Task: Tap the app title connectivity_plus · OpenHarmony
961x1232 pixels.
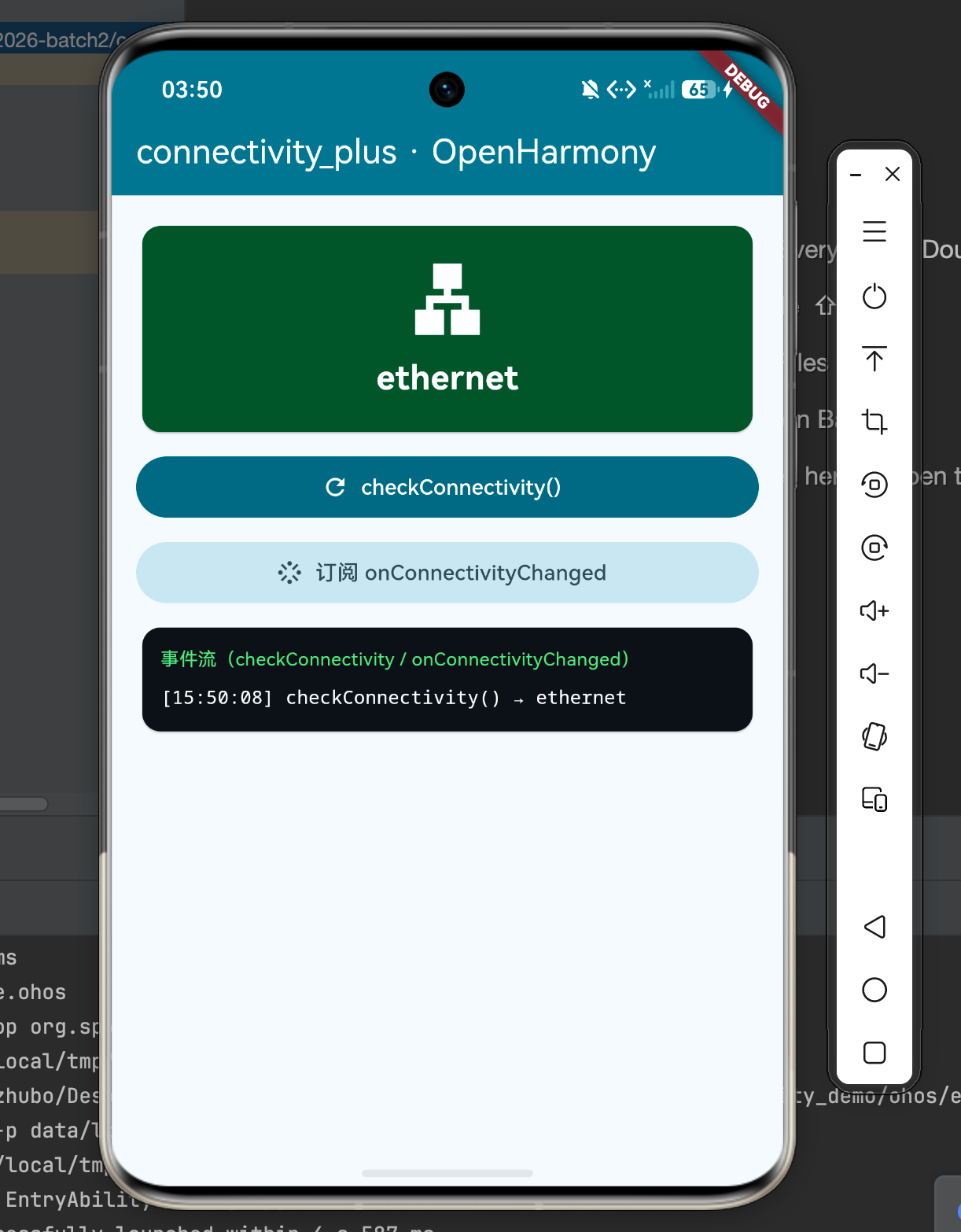Action: [396, 152]
